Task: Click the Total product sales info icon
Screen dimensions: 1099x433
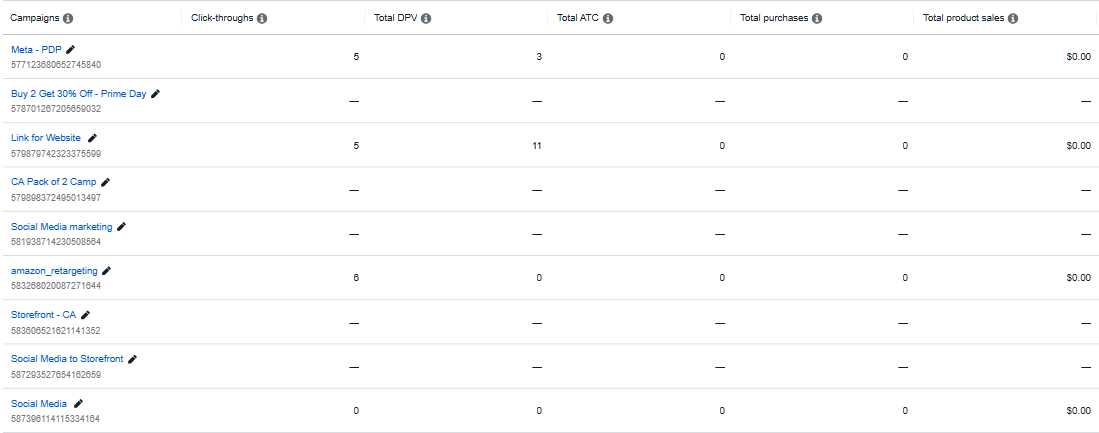Action: [x=1013, y=18]
